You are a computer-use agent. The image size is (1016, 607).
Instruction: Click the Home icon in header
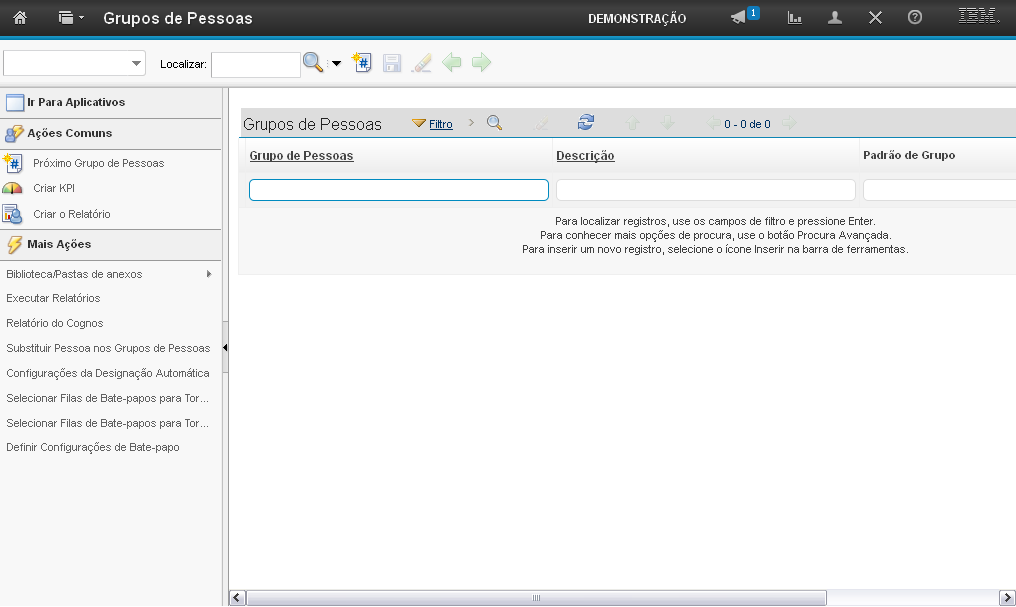tap(19, 18)
